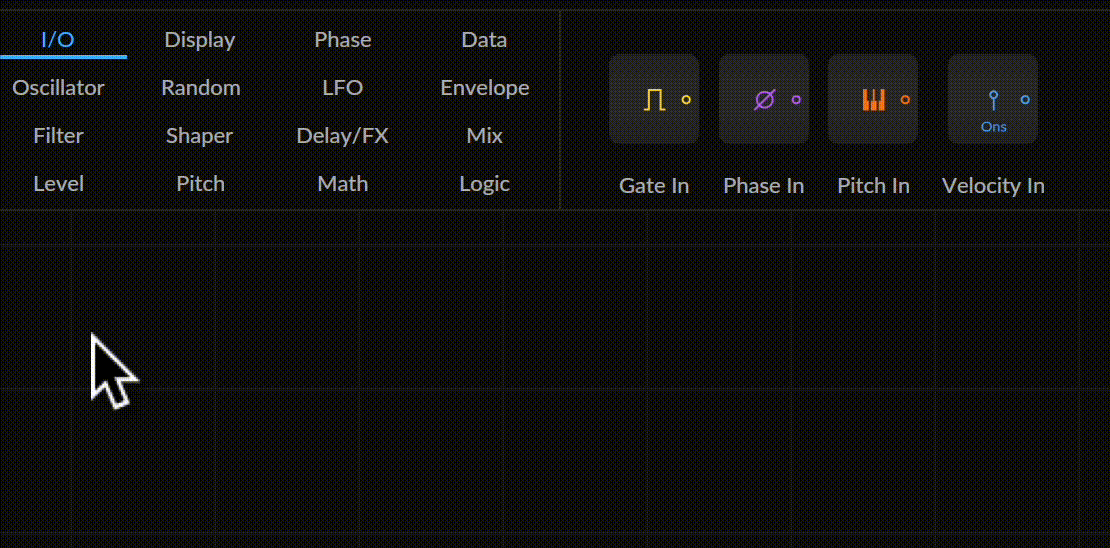This screenshot has height=548, width=1110.
Task: Click the Gate In label
Action: pos(654,185)
